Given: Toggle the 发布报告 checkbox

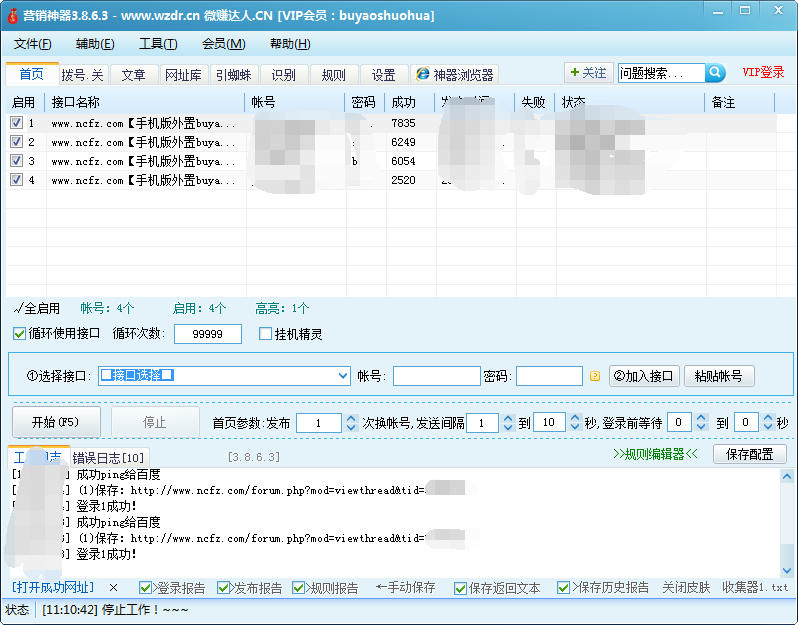Looking at the screenshot, I should [223, 588].
